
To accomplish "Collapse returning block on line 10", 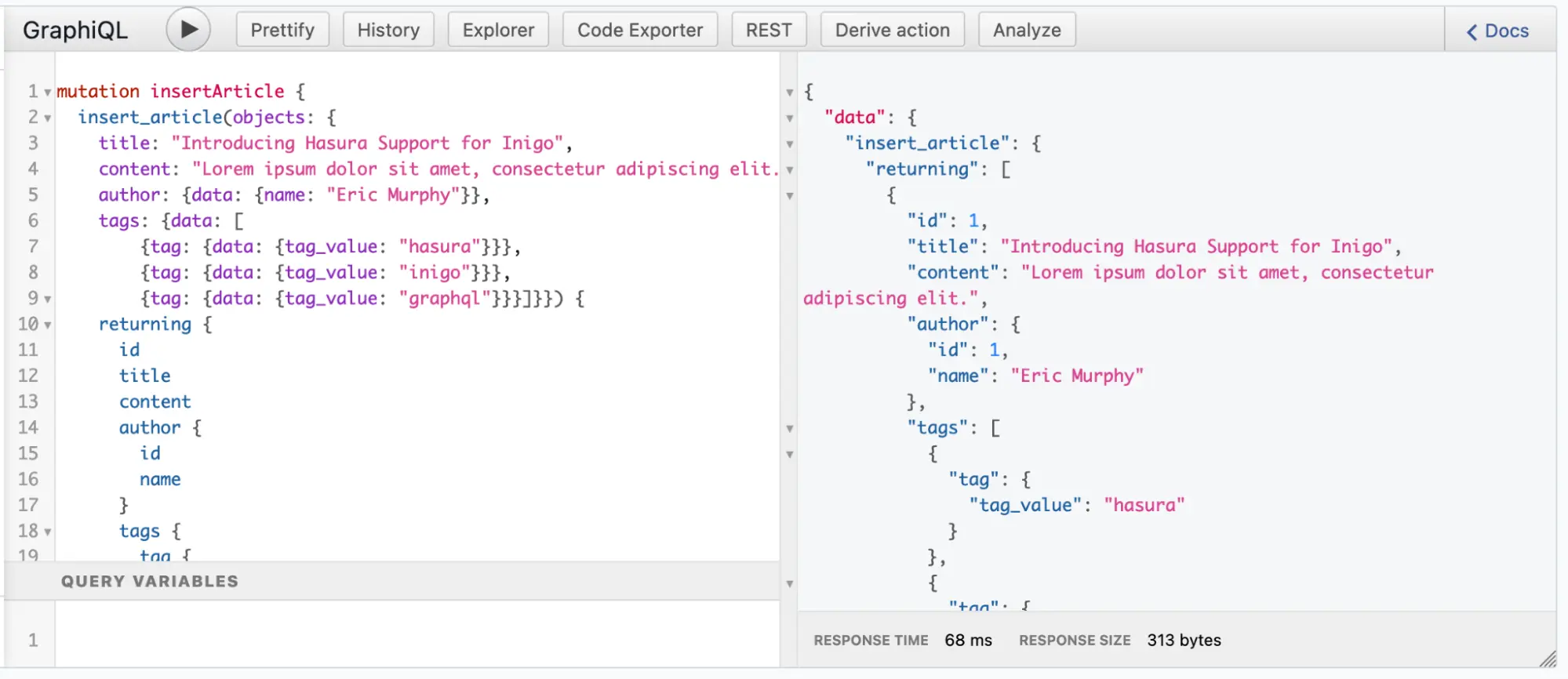I will pyautogui.click(x=48, y=325).
